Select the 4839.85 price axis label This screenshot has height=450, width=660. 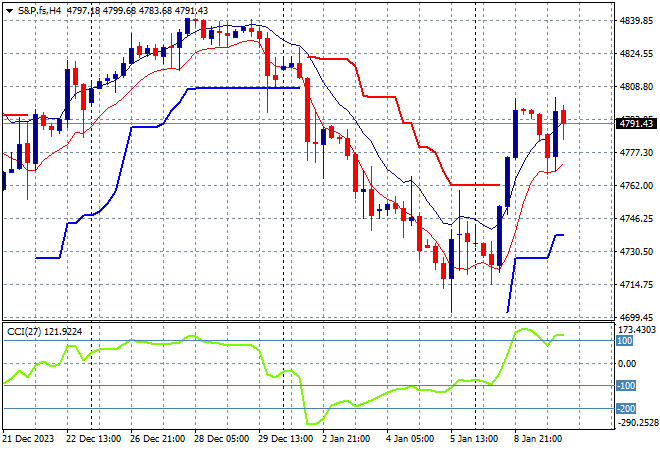pos(634,21)
